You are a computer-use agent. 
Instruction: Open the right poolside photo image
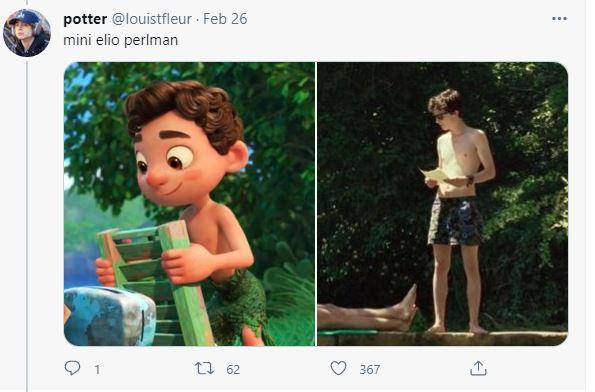pos(442,204)
